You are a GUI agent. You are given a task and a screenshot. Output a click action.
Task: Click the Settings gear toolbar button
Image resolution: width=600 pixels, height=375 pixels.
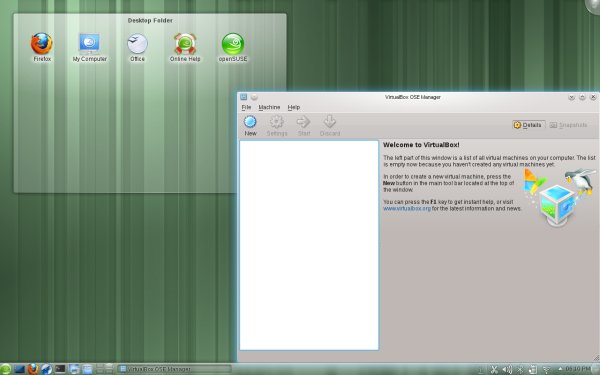click(x=277, y=126)
